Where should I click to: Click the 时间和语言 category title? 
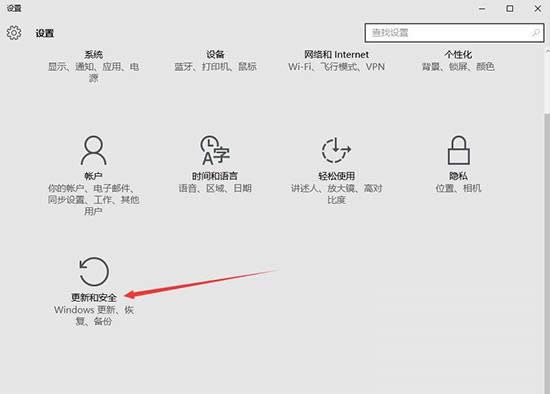[215, 176]
